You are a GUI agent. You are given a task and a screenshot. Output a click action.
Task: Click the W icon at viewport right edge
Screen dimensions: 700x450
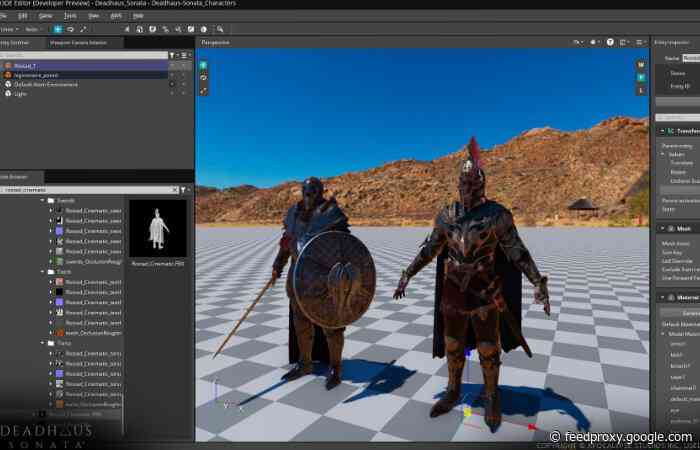[641, 65]
